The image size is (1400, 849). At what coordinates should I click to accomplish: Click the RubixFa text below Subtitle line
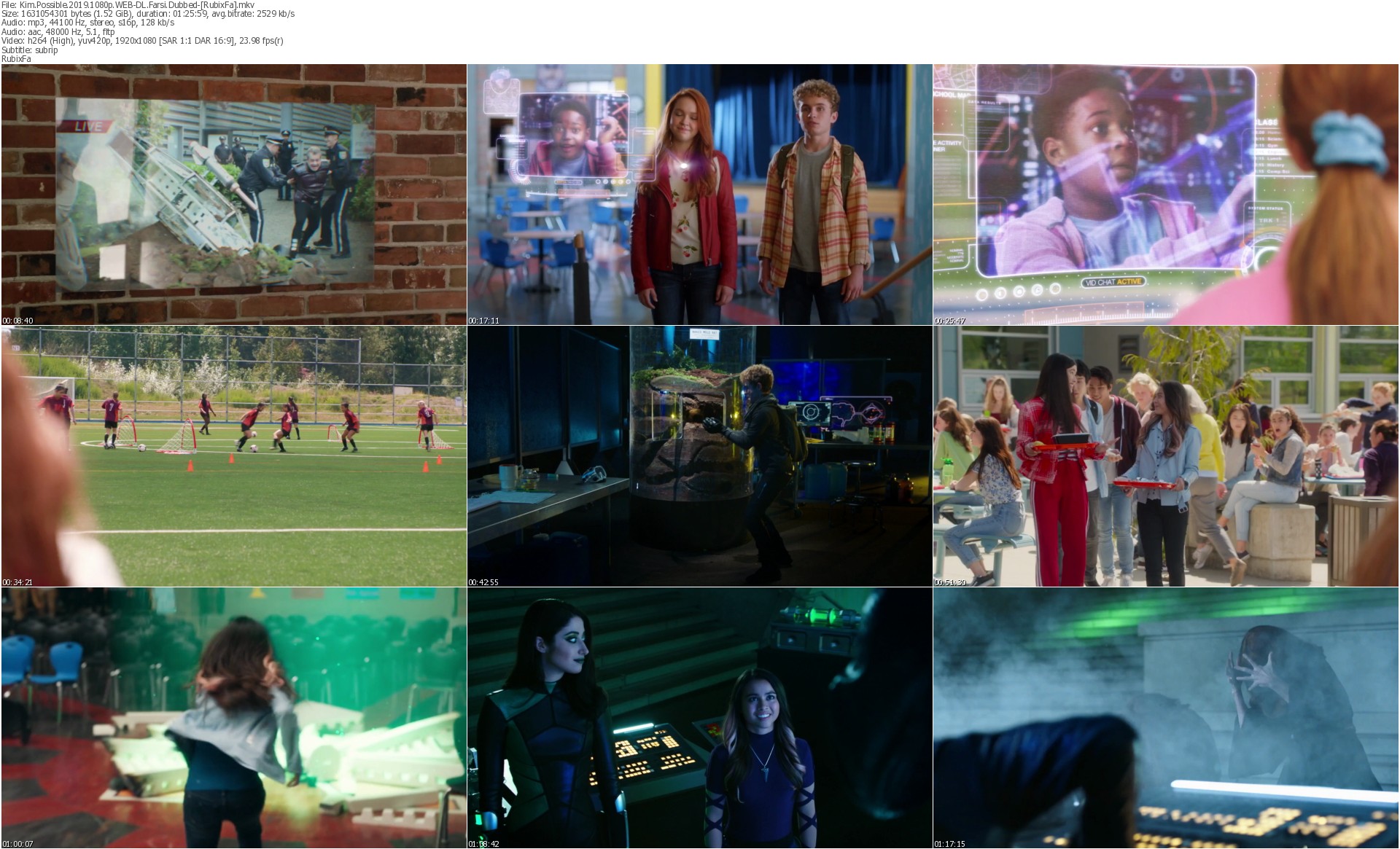[16, 59]
